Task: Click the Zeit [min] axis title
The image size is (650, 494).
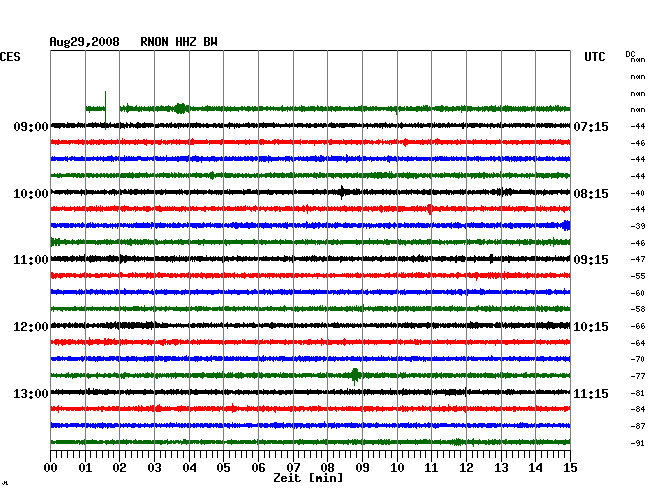Action: (308, 478)
